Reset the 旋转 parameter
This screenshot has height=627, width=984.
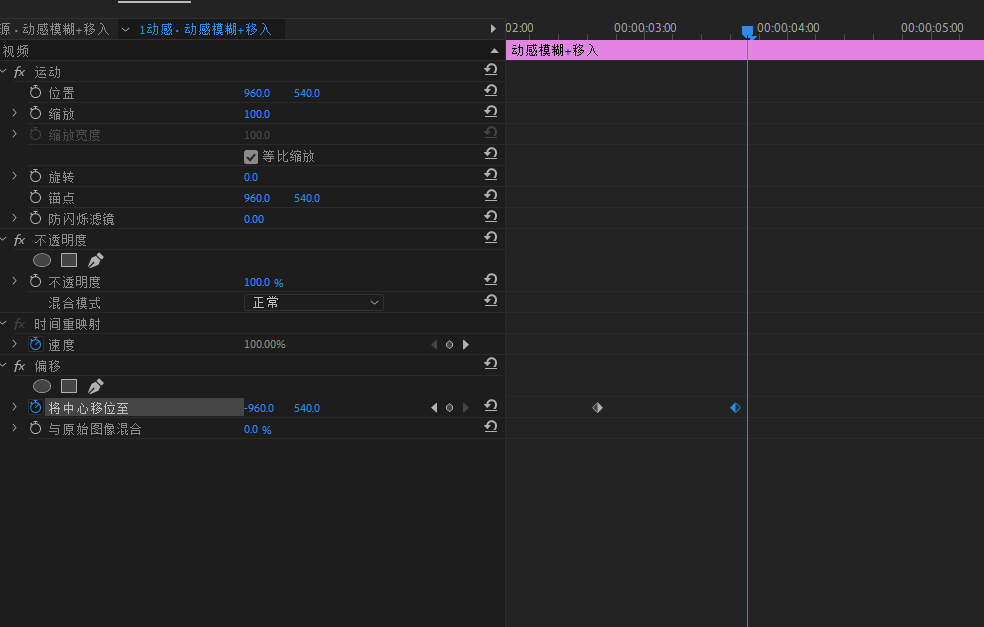(491, 175)
